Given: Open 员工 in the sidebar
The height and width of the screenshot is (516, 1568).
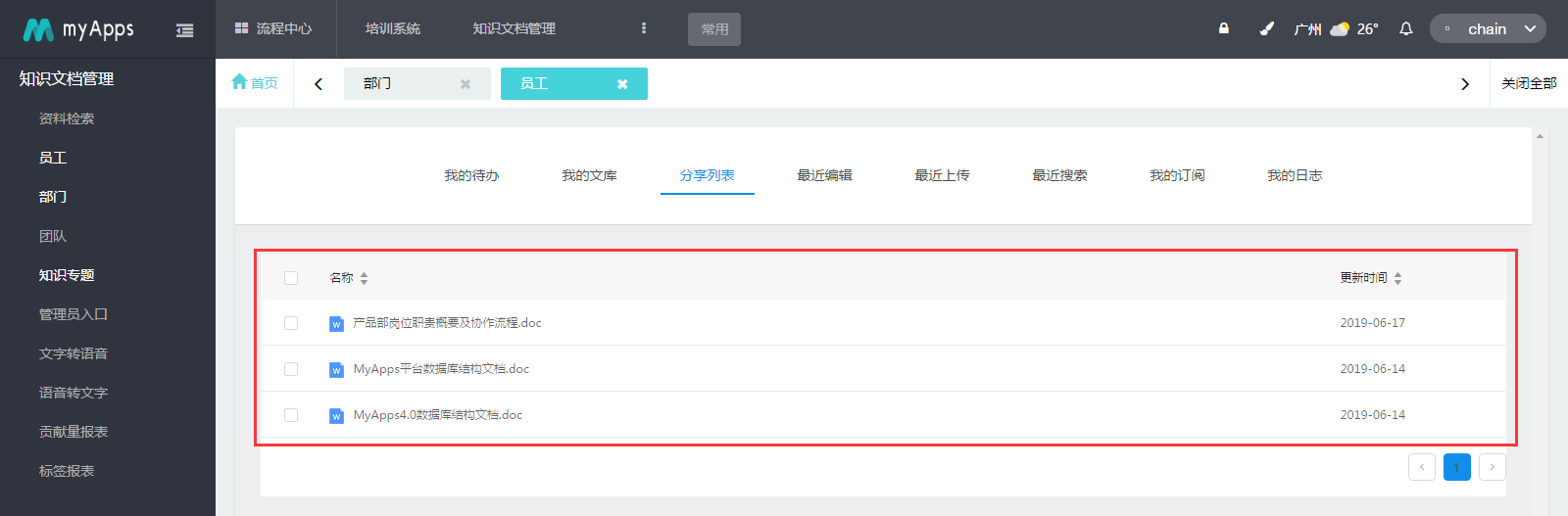Looking at the screenshot, I should (53, 158).
